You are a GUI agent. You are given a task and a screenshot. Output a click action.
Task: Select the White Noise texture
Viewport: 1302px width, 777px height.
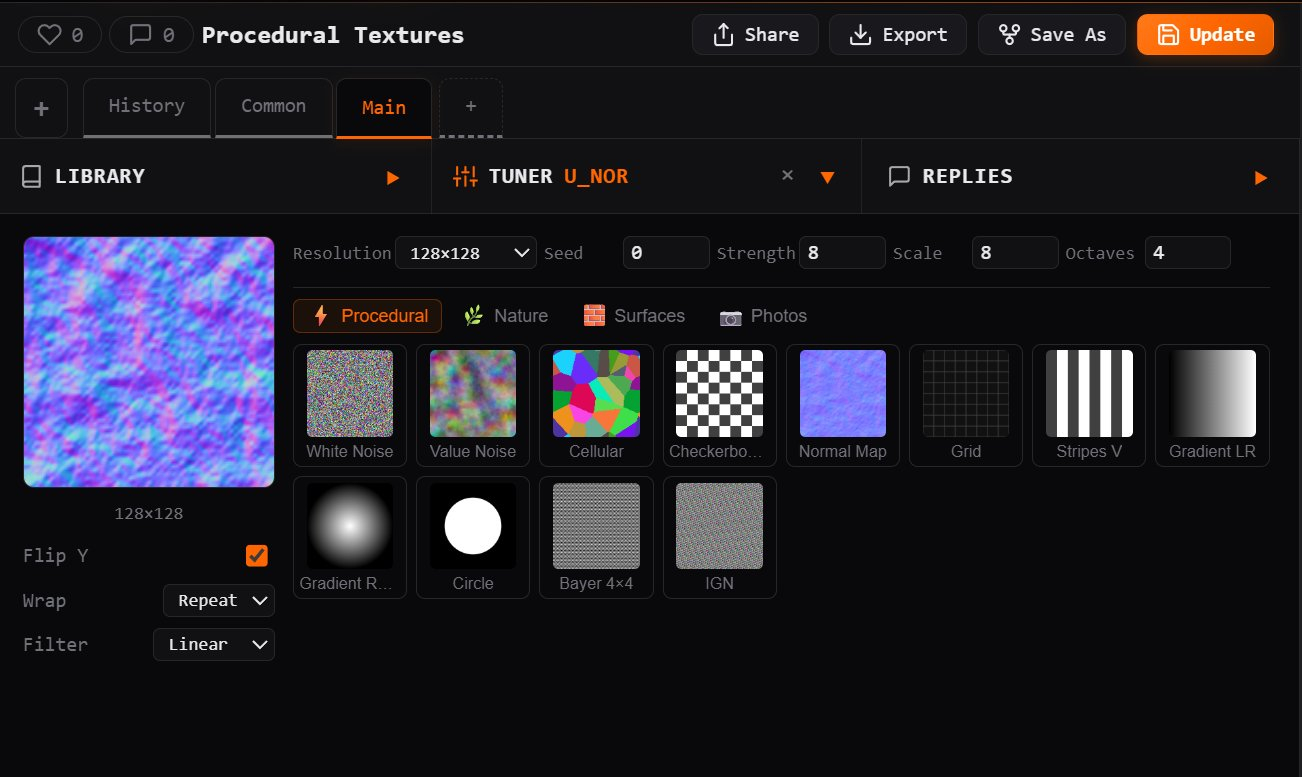pyautogui.click(x=350, y=394)
